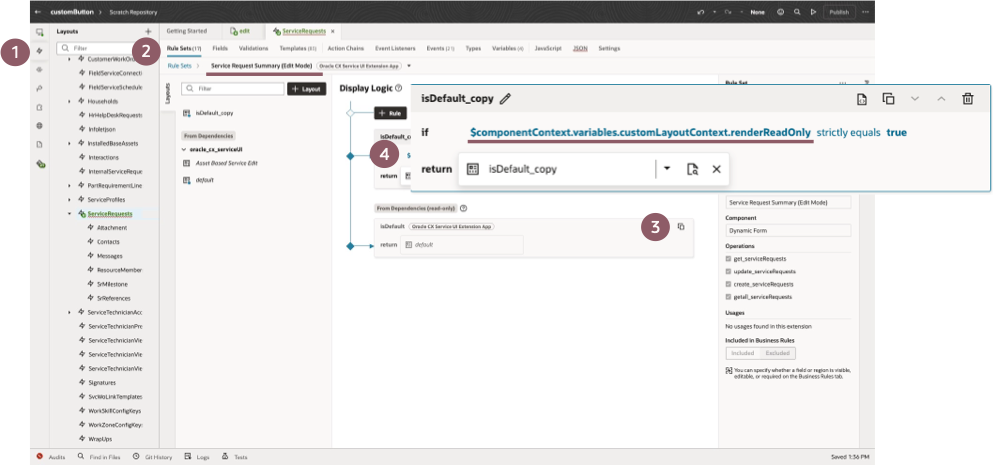Image resolution: width=993 pixels, height=465 pixels.
Task: Click the undo icon in header
Action: pyautogui.click(x=701, y=12)
